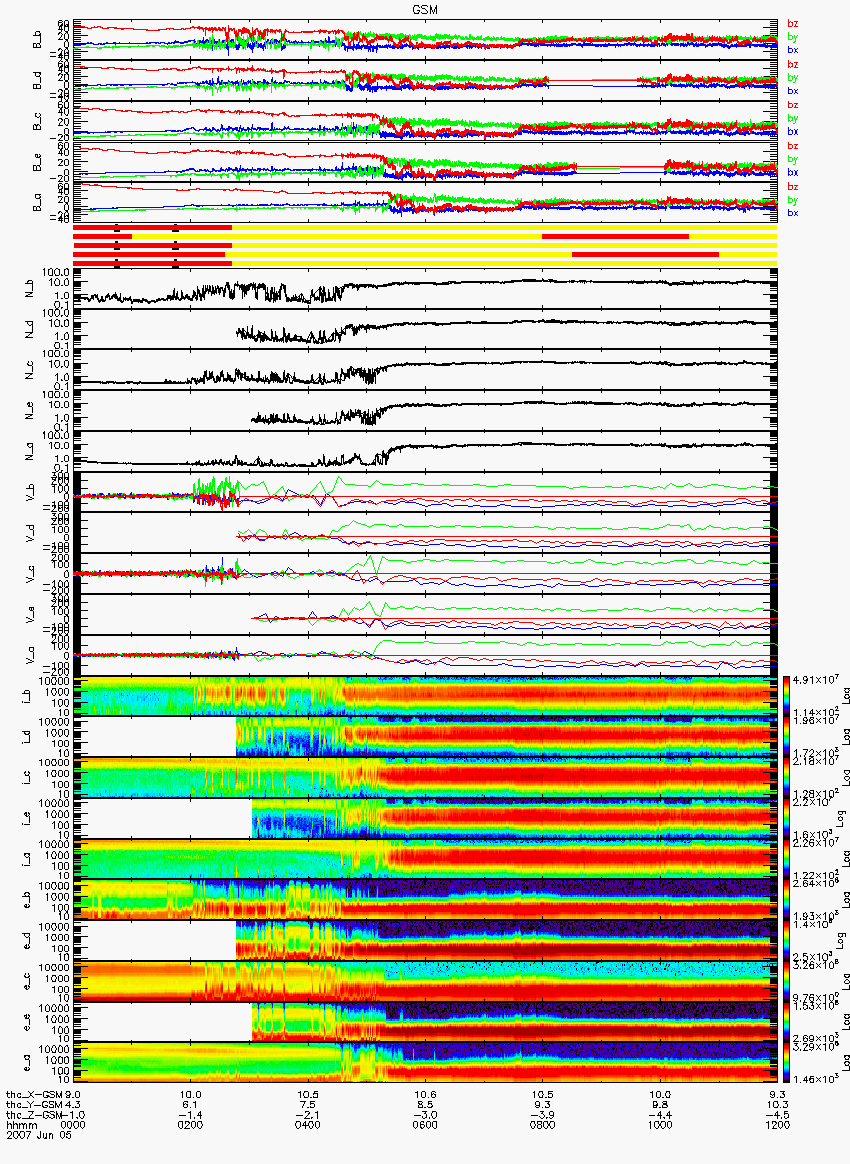This screenshot has height=1164, width=850.
Task: Click the X-GSM value 10.6
Action: [425, 1094]
